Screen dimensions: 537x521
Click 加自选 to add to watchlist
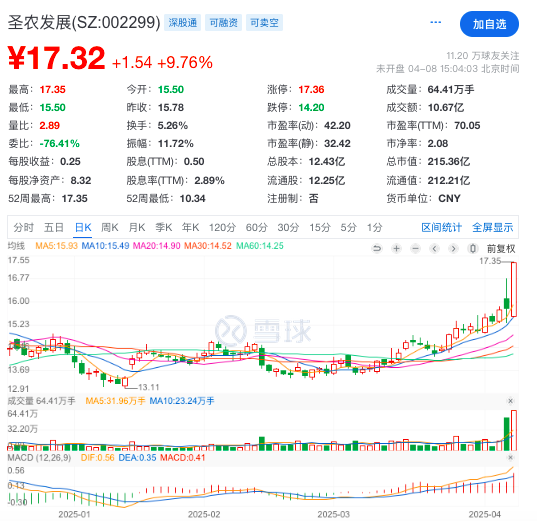489,24
